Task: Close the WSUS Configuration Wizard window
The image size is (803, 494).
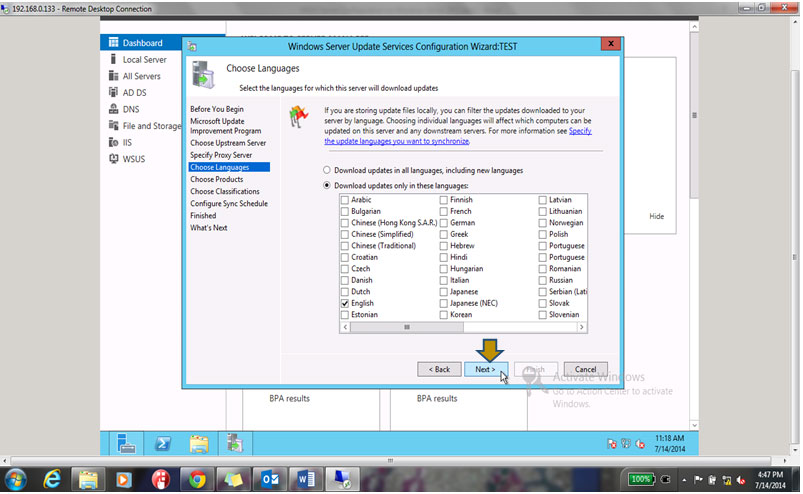Action: 610,44
